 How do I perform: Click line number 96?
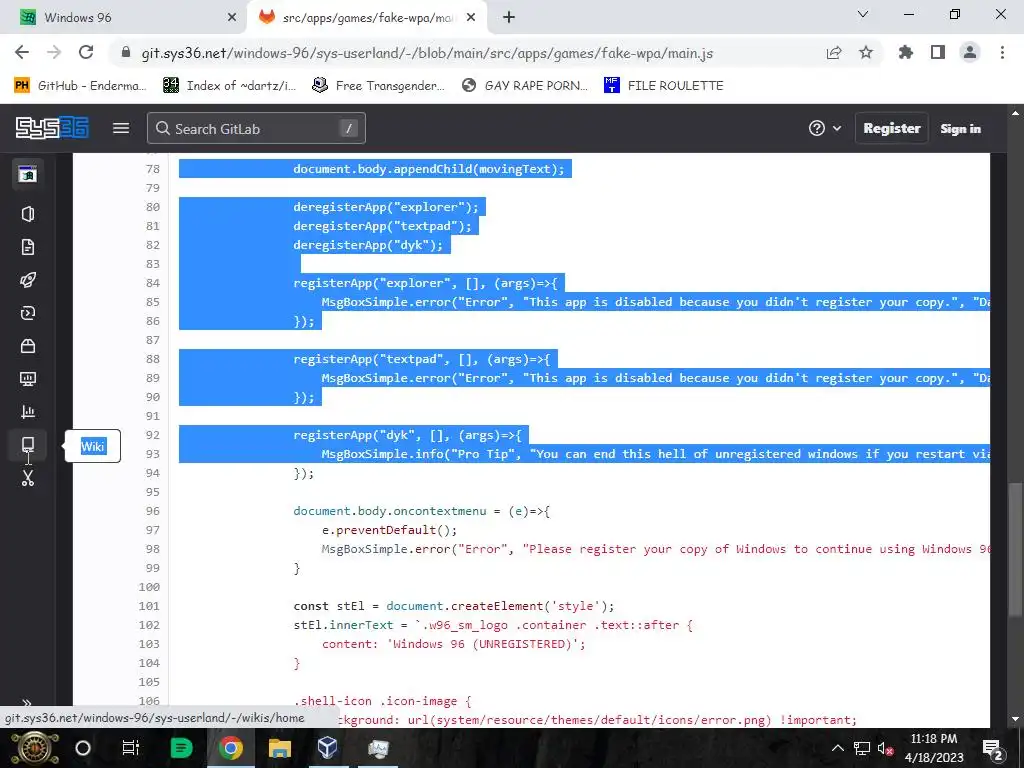click(x=153, y=511)
